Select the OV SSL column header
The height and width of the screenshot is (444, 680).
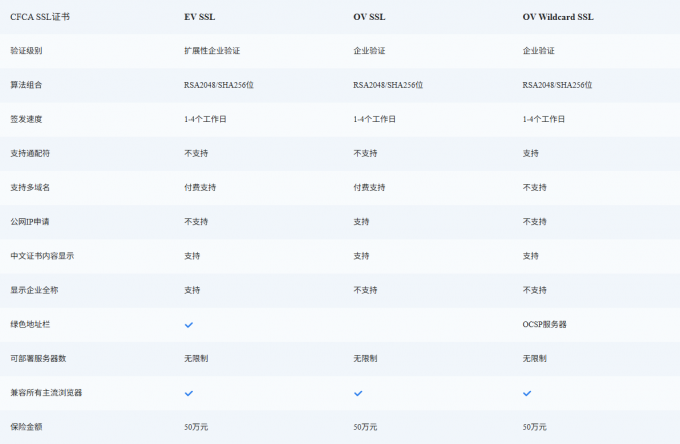pyautogui.click(x=369, y=17)
